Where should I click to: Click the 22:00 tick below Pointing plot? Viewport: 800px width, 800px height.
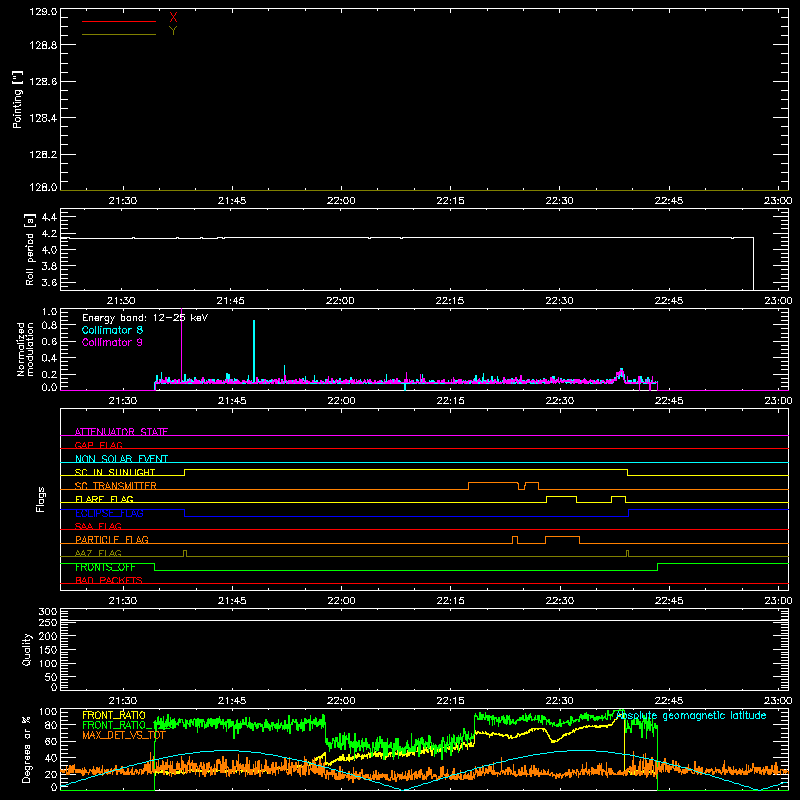coord(341,201)
